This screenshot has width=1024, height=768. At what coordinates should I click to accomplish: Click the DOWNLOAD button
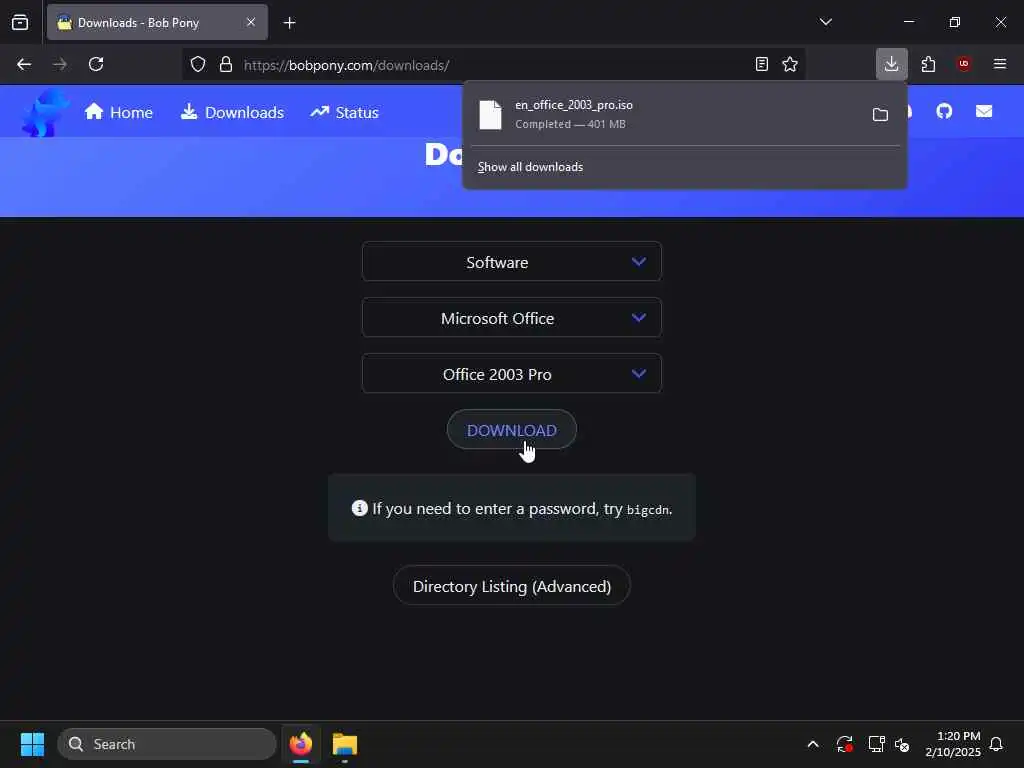click(x=511, y=430)
